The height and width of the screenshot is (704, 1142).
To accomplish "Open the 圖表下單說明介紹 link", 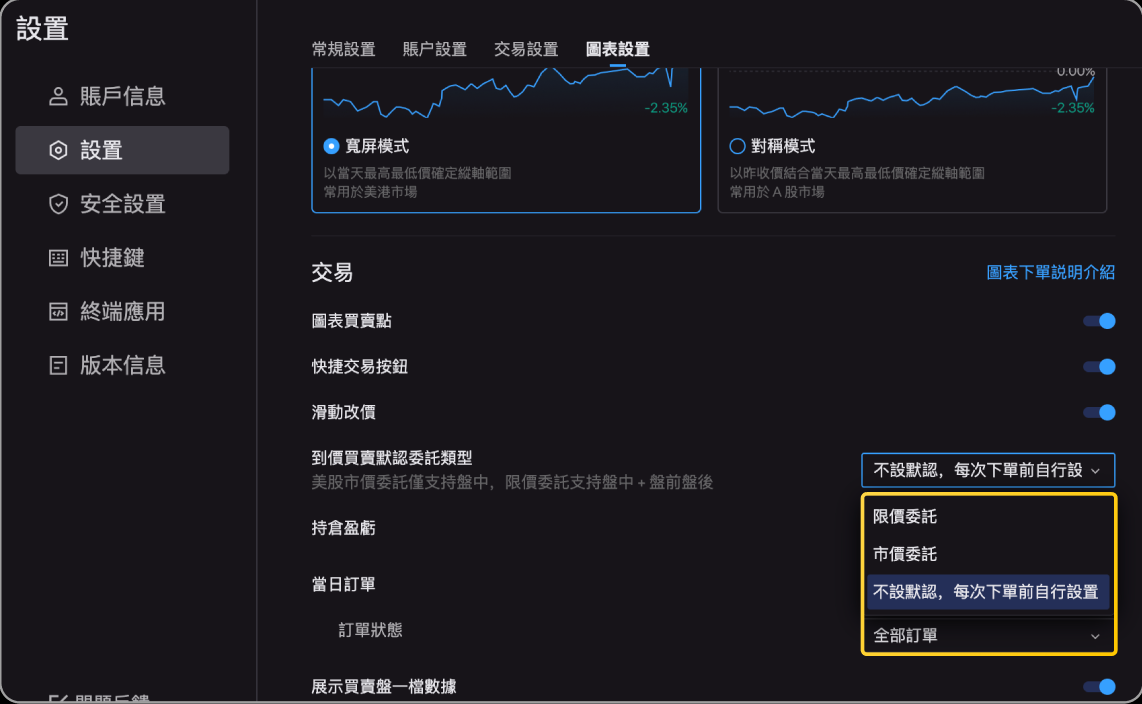I will [x=1050, y=272].
